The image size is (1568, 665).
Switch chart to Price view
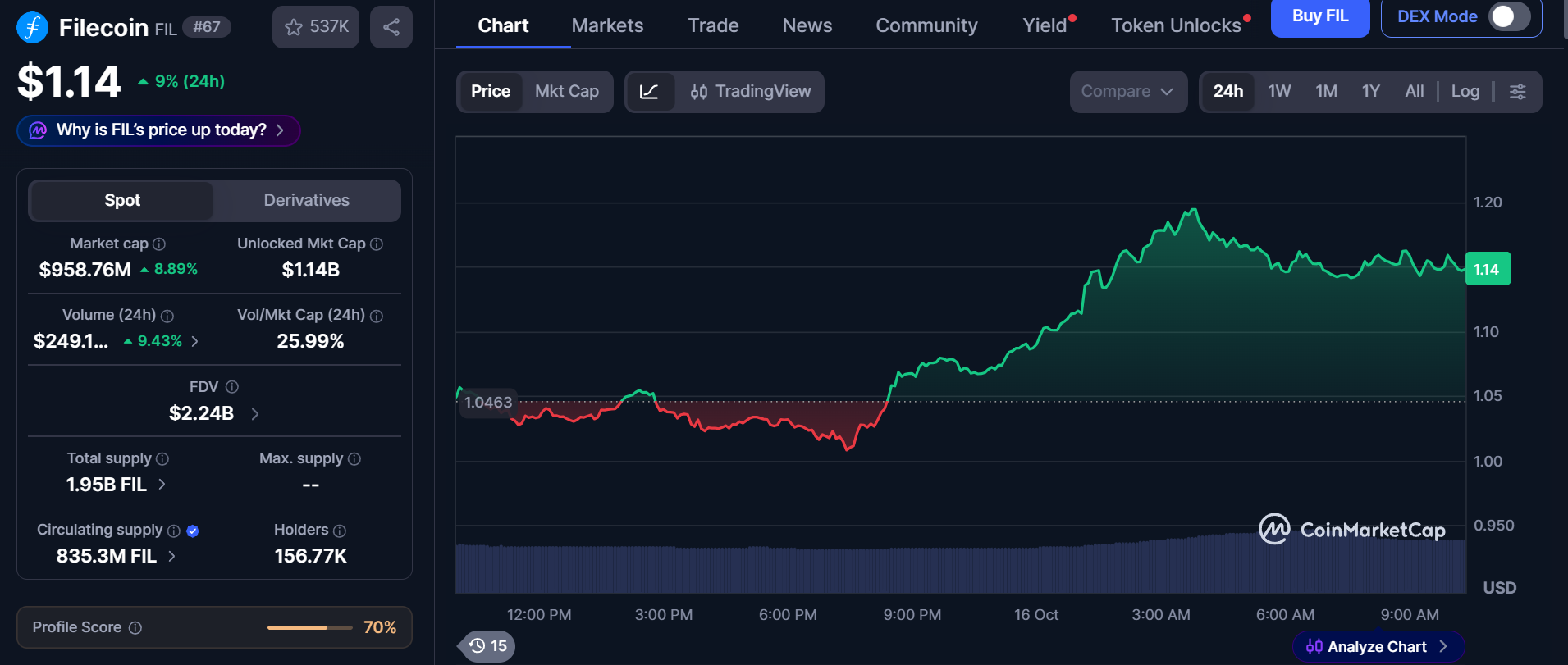(491, 92)
